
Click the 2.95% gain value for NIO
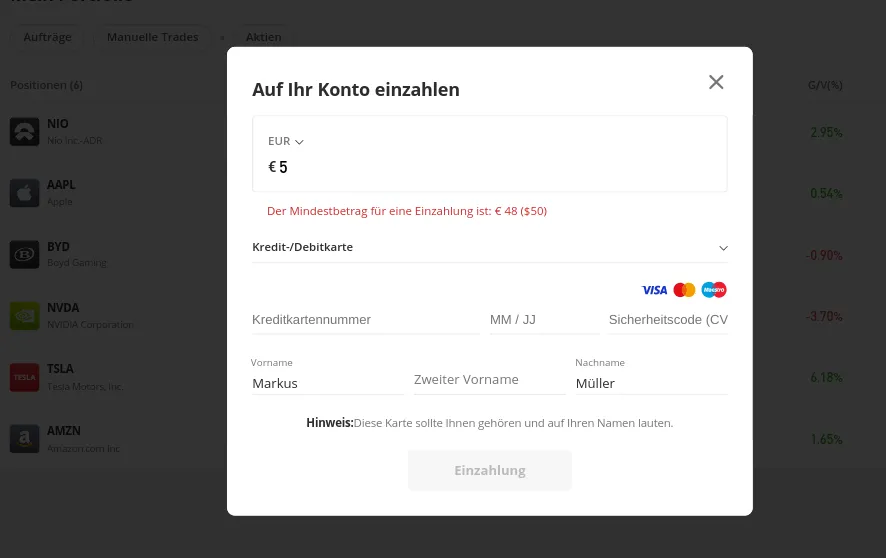pyautogui.click(x=826, y=132)
